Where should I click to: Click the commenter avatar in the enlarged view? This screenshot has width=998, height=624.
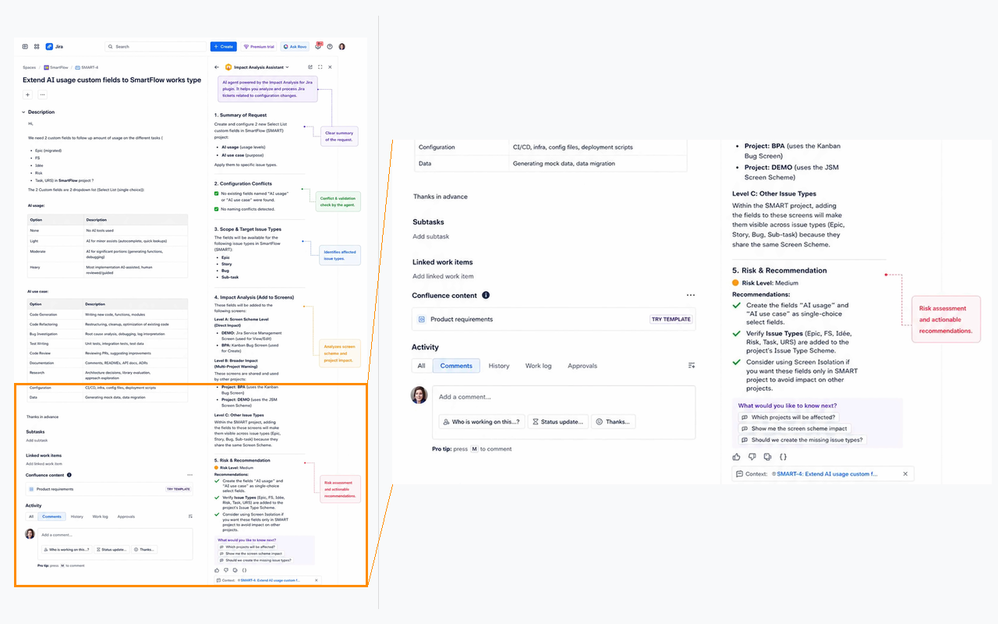(x=419, y=395)
